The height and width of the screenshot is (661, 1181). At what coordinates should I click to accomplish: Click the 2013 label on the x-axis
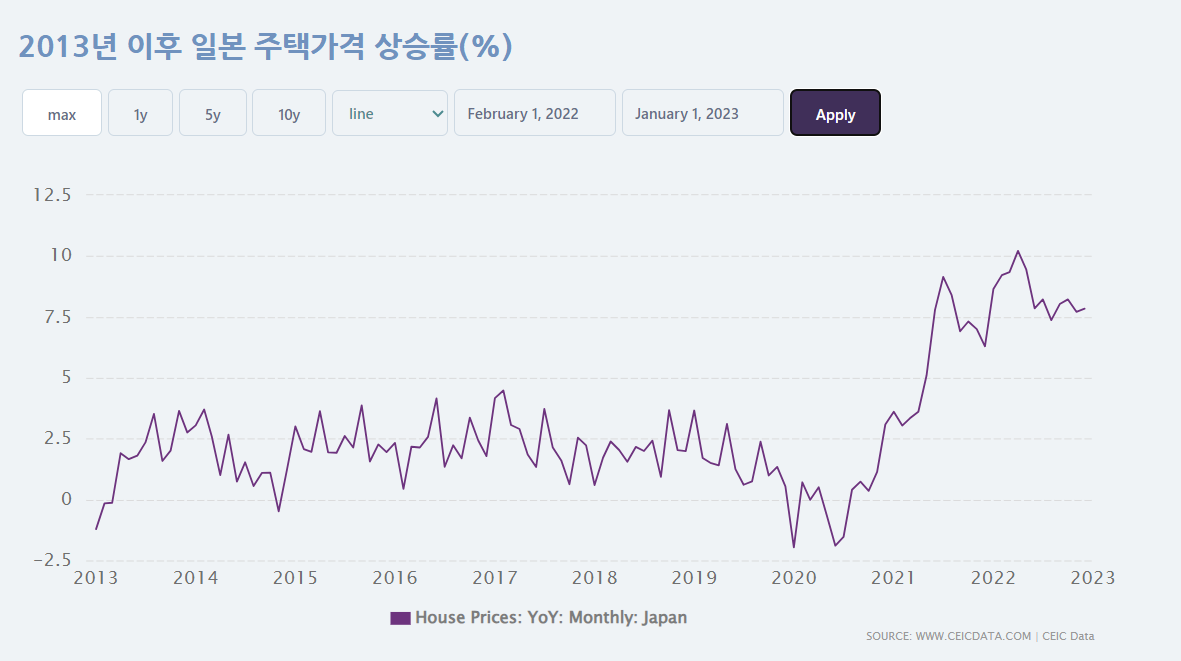pyautogui.click(x=95, y=578)
